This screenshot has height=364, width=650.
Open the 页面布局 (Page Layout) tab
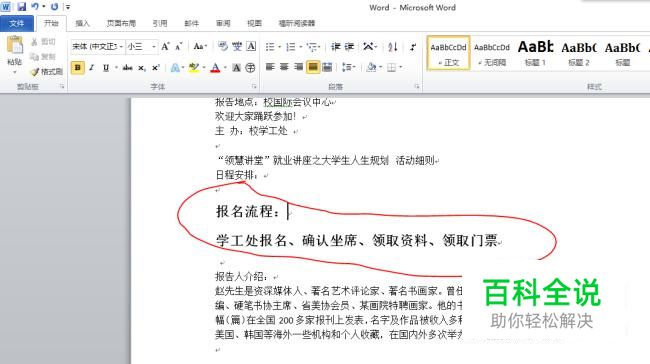click(121, 23)
